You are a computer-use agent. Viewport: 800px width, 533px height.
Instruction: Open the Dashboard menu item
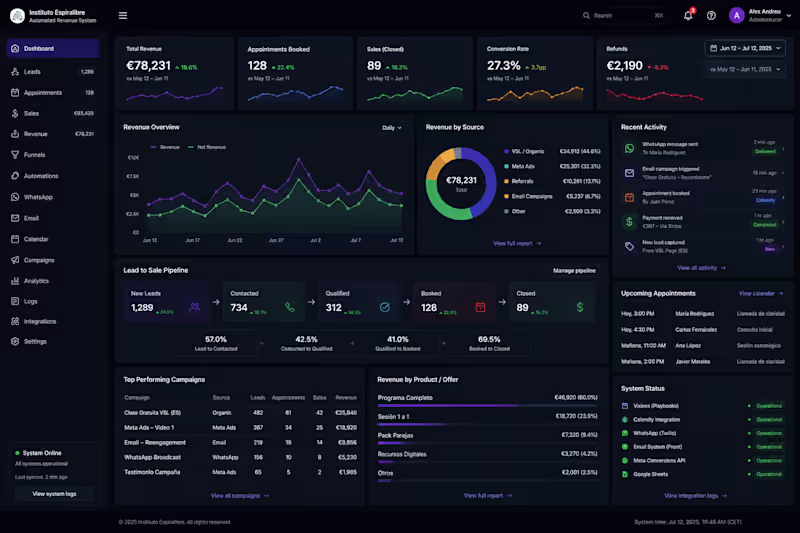pyautogui.click(x=53, y=48)
